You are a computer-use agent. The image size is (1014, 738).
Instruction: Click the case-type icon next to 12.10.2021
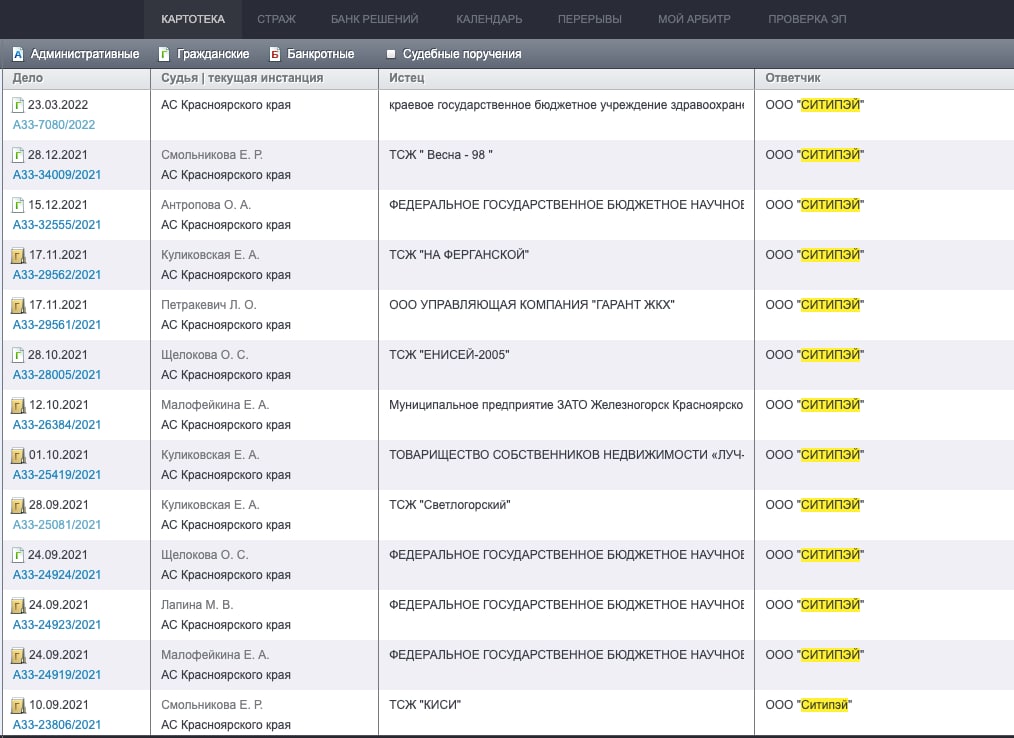[x=18, y=405]
